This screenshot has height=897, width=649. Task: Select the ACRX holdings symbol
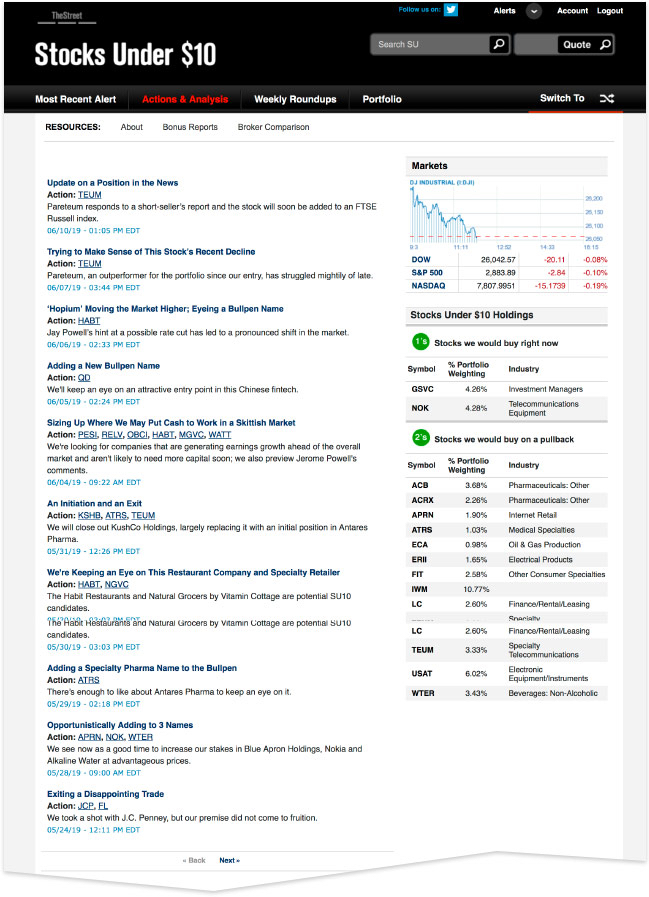[422, 500]
